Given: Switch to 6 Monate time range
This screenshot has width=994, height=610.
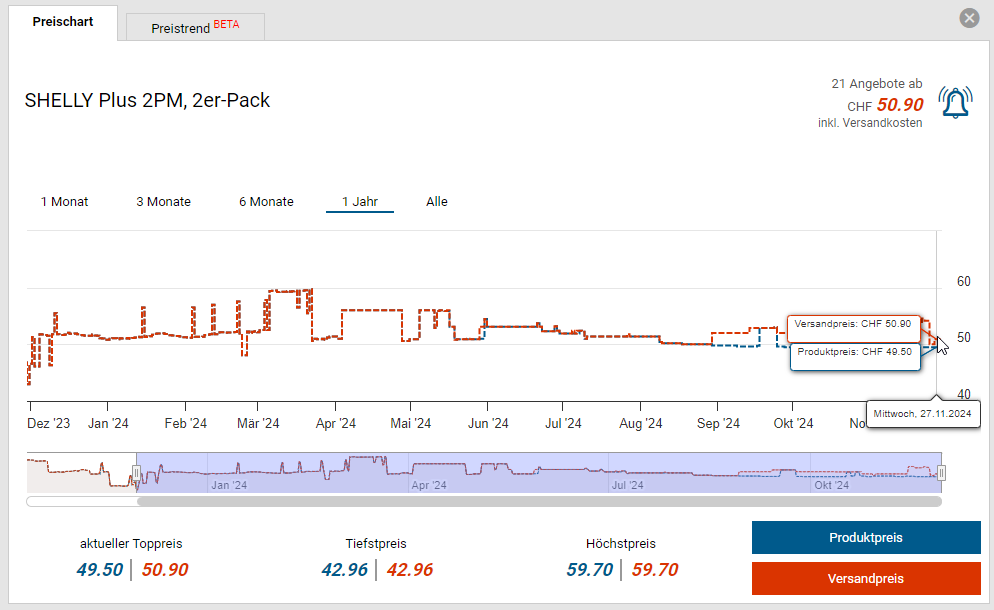Looking at the screenshot, I should tap(266, 202).
